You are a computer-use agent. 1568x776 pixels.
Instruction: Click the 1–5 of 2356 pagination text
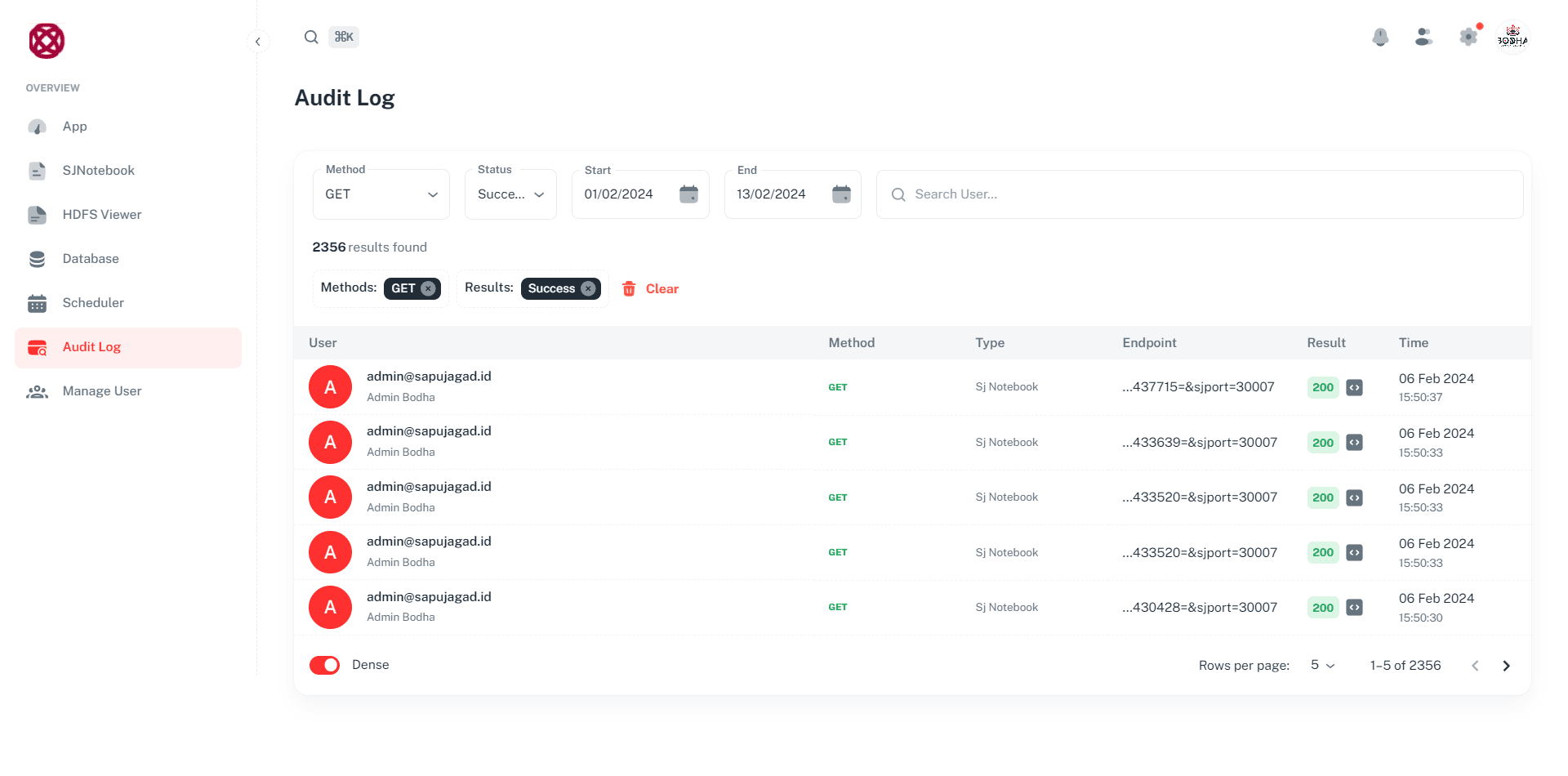tap(1405, 666)
